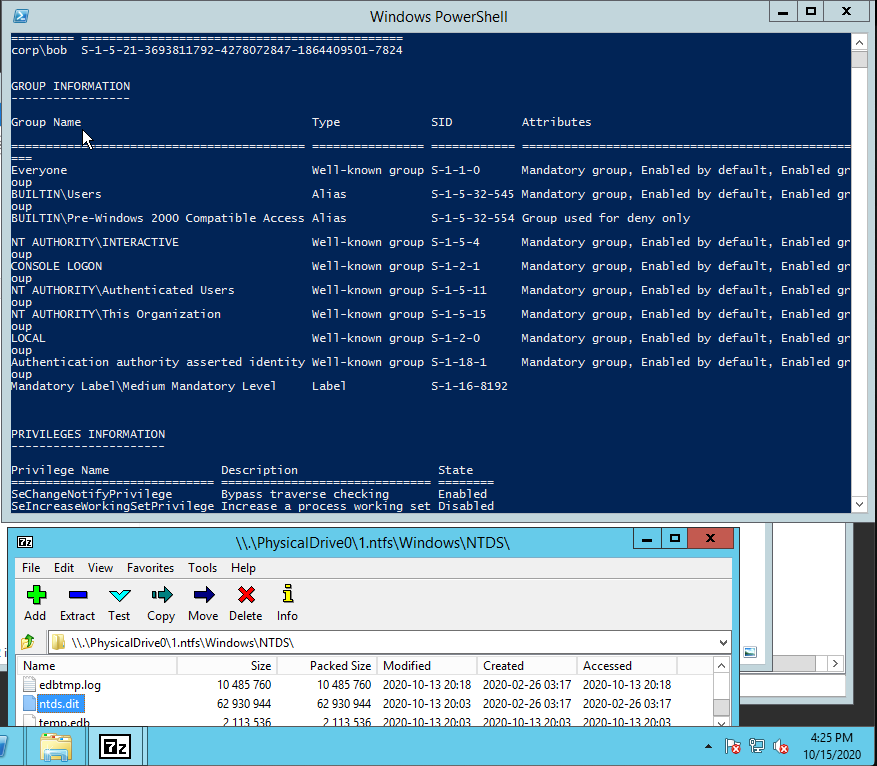Click ntds.dit size 62 930 944
The width and height of the screenshot is (877, 766).
(x=244, y=703)
